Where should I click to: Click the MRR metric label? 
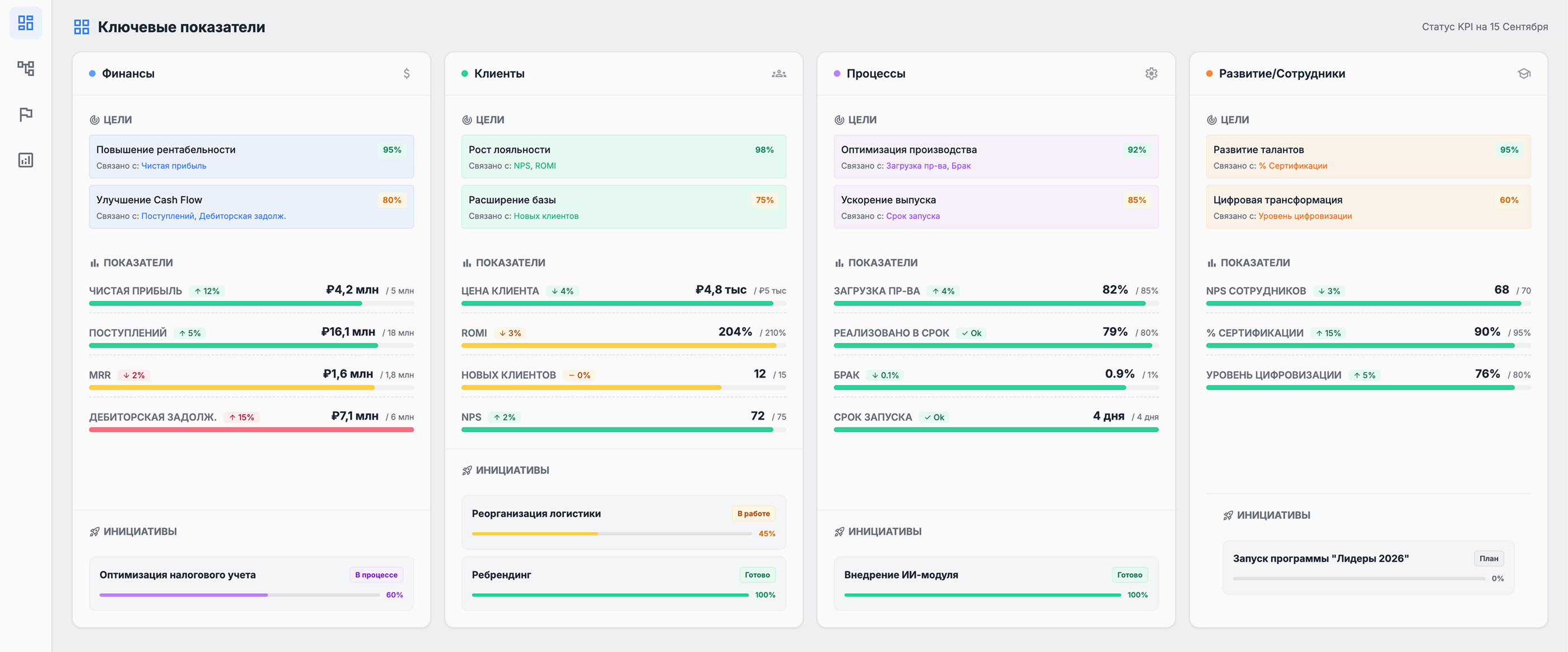click(100, 375)
